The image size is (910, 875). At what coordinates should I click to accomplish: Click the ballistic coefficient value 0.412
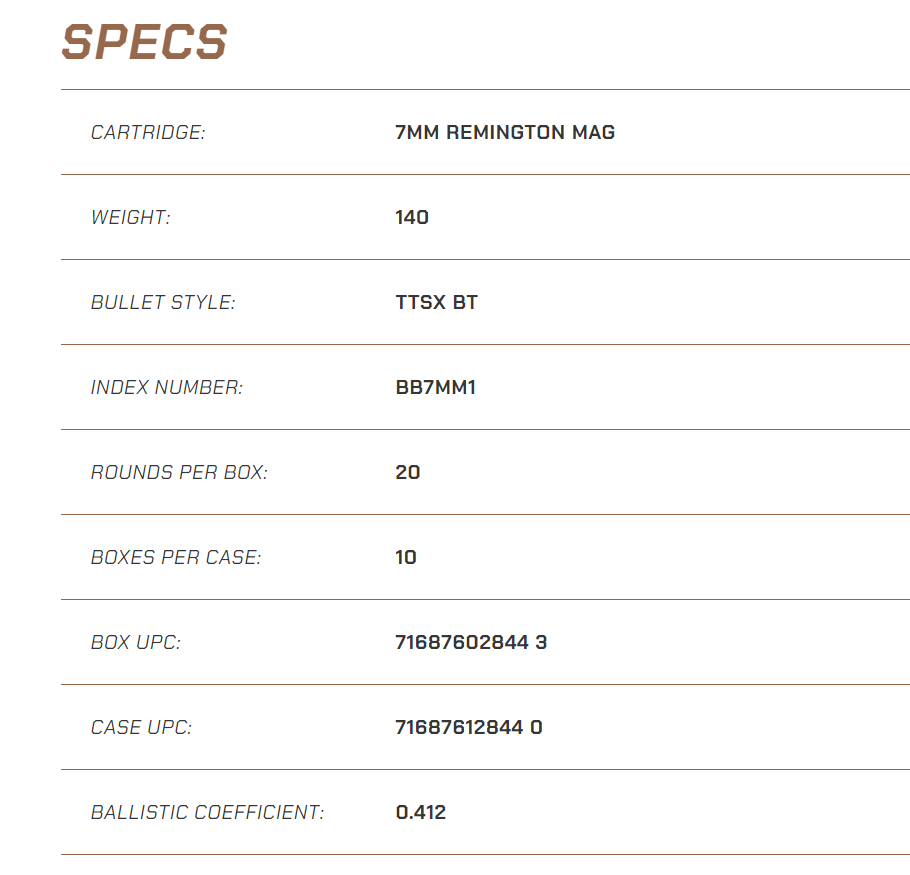(x=420, y=812)
